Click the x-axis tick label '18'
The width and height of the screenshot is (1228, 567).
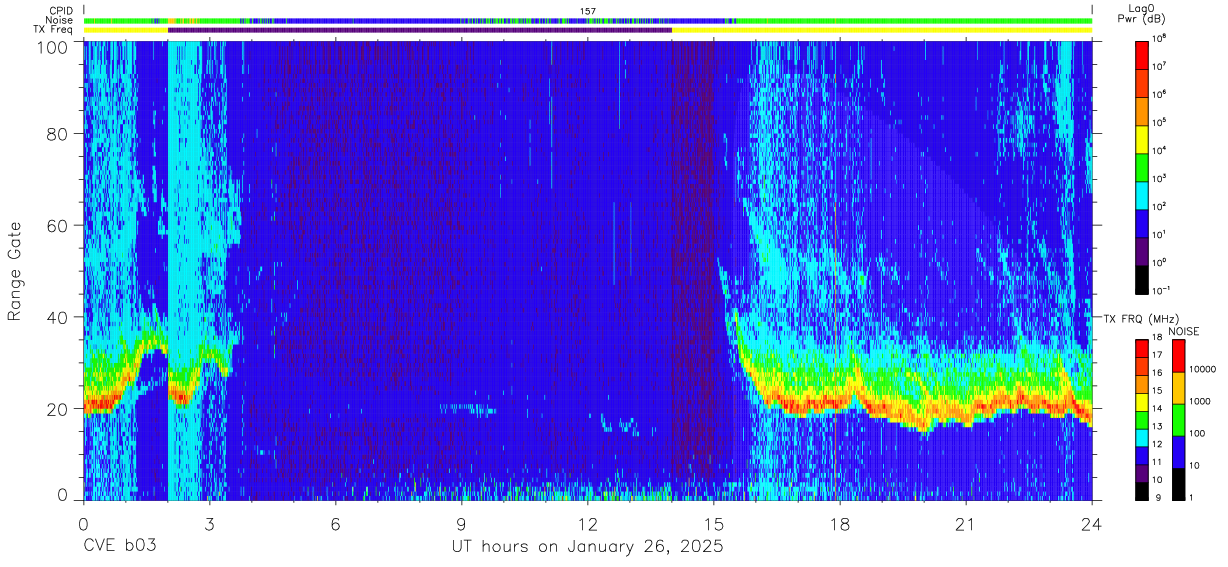(840, 524)
